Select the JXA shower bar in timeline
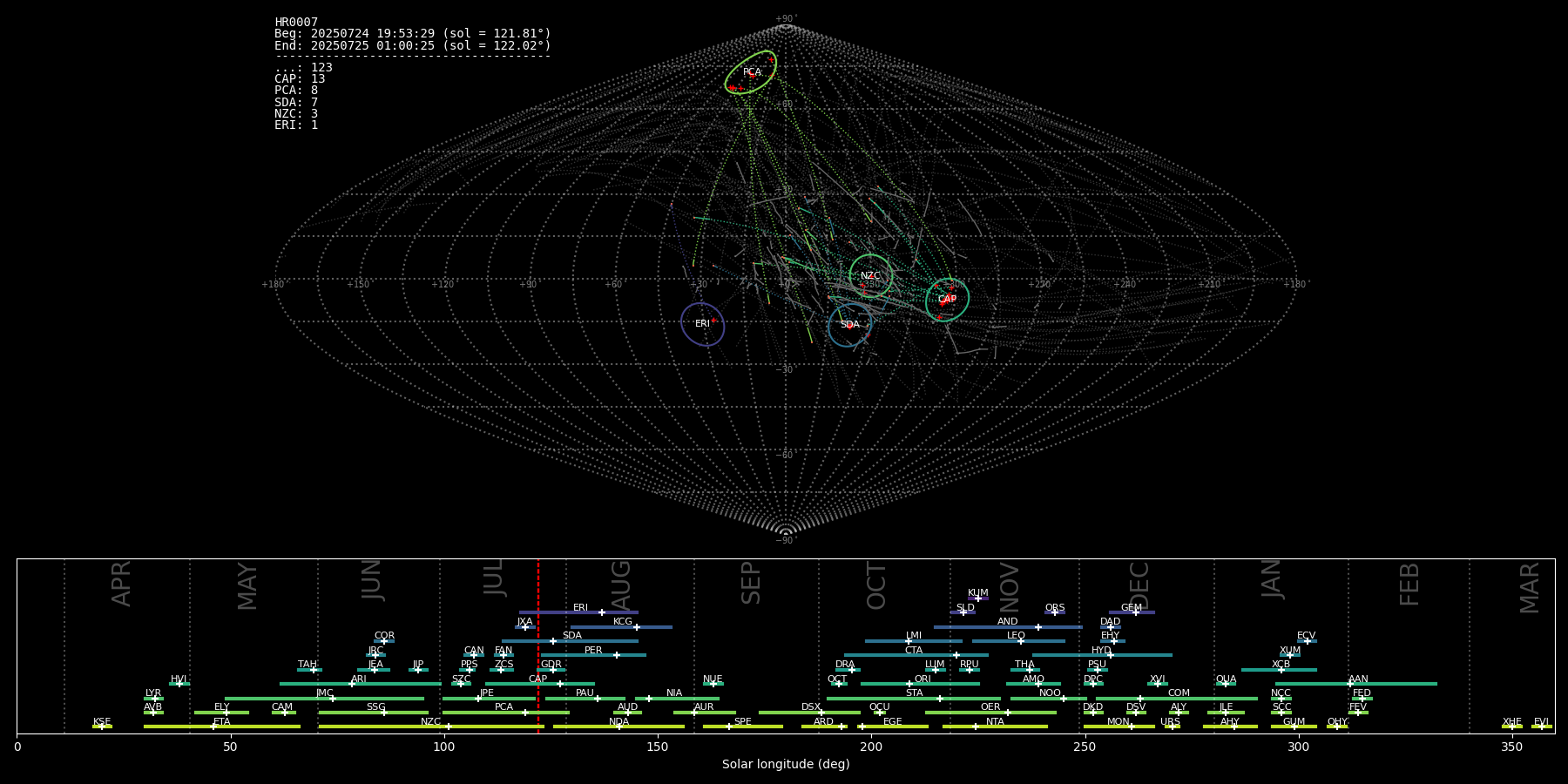Screen dimensions: 1568x784 click(x=525, y=627)
